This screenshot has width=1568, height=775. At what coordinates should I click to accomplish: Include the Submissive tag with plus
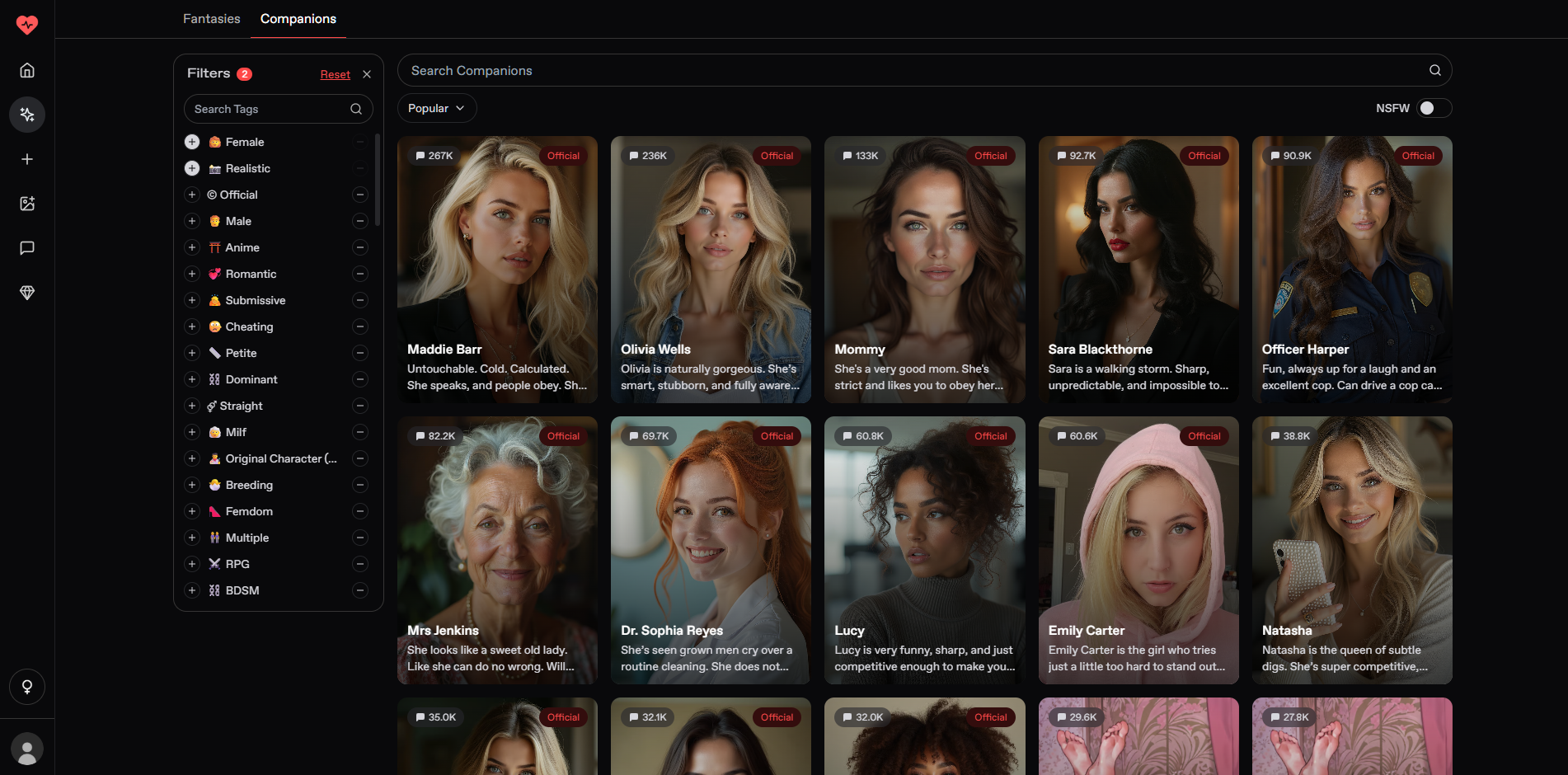192,300
